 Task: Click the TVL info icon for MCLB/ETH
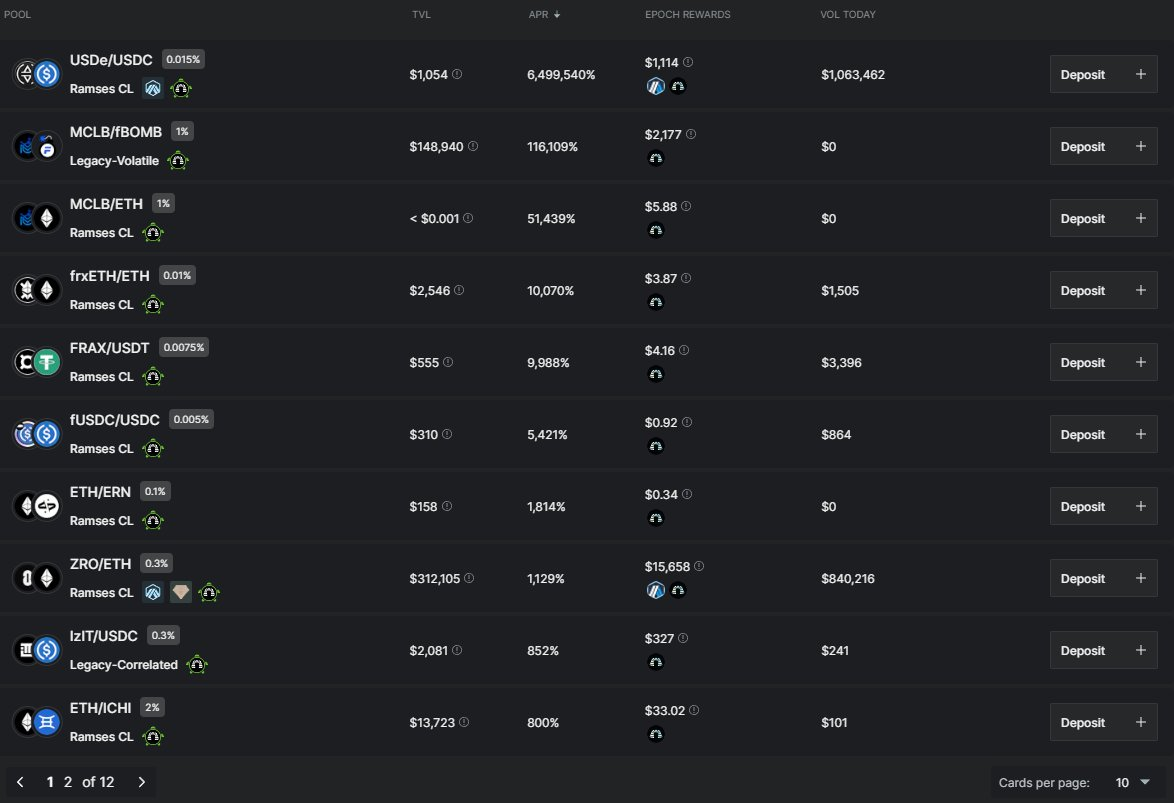[468, 219]
